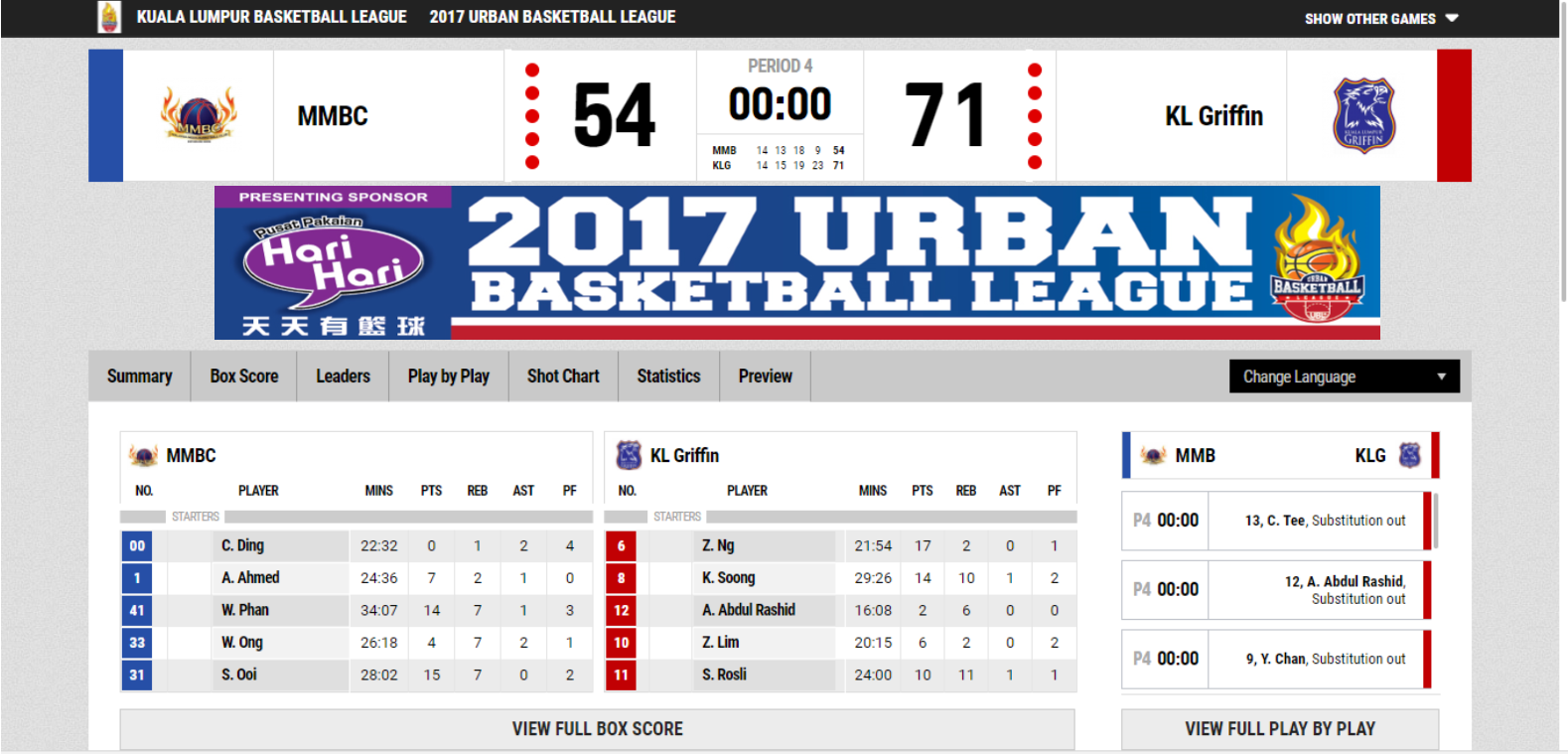Image resolution: width=1568 pixels, height=754 pixels.
Task: Click the Hari Hari sponsor logo
Action: click(333, 263)
